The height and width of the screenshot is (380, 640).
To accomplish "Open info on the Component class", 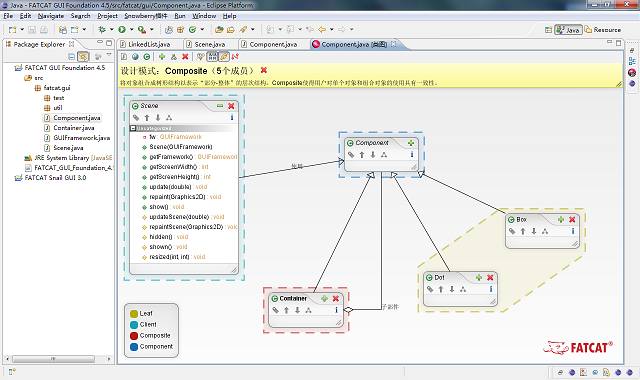I will 411,155.
